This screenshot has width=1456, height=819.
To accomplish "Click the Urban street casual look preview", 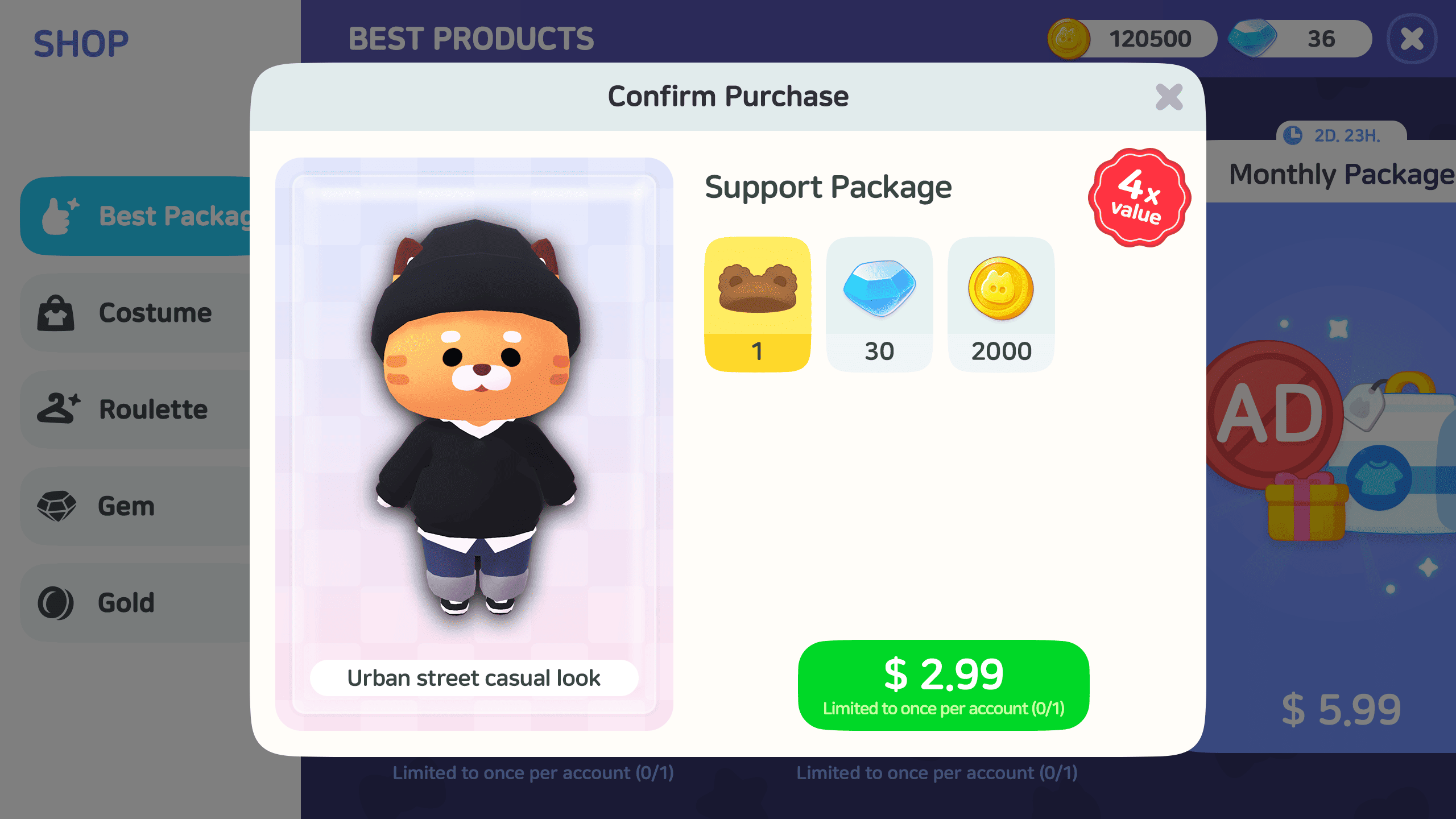I will (474, 444).
